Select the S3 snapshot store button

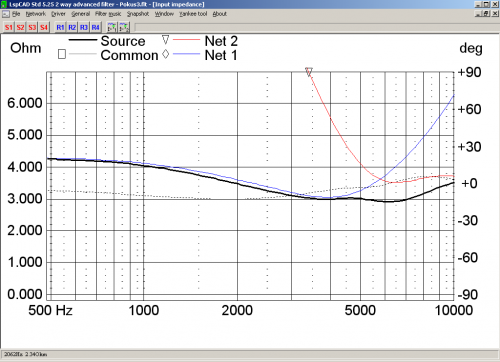pos(32,27)
